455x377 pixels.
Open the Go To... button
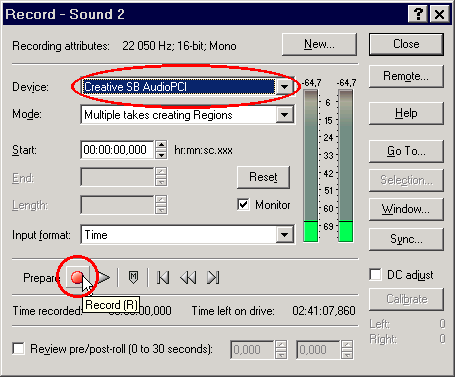click(x=406, y=151)
